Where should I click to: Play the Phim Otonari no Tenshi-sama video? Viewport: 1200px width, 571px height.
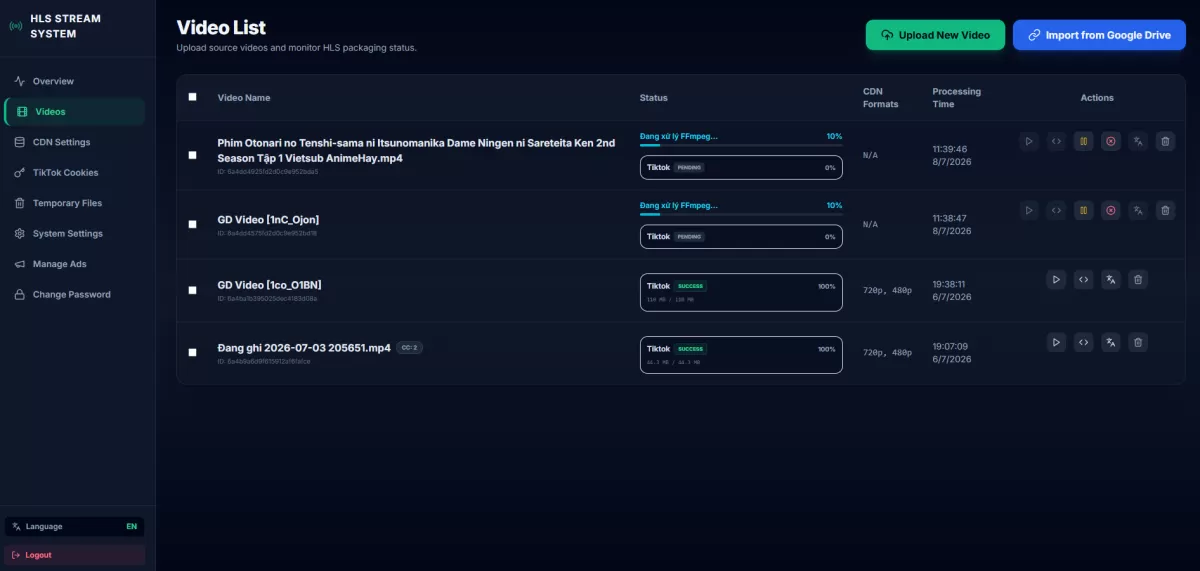pyautogui.click(x=1029, y=142)
